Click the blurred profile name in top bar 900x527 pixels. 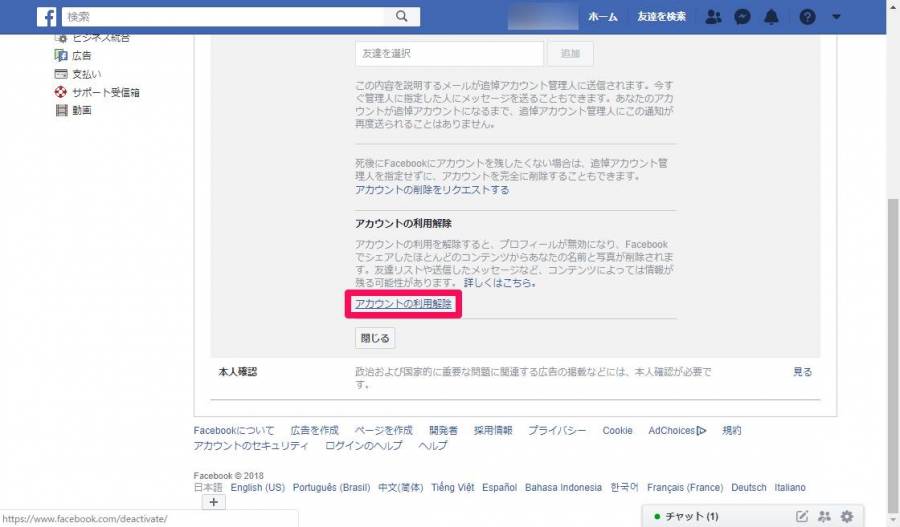click(543, 17)
